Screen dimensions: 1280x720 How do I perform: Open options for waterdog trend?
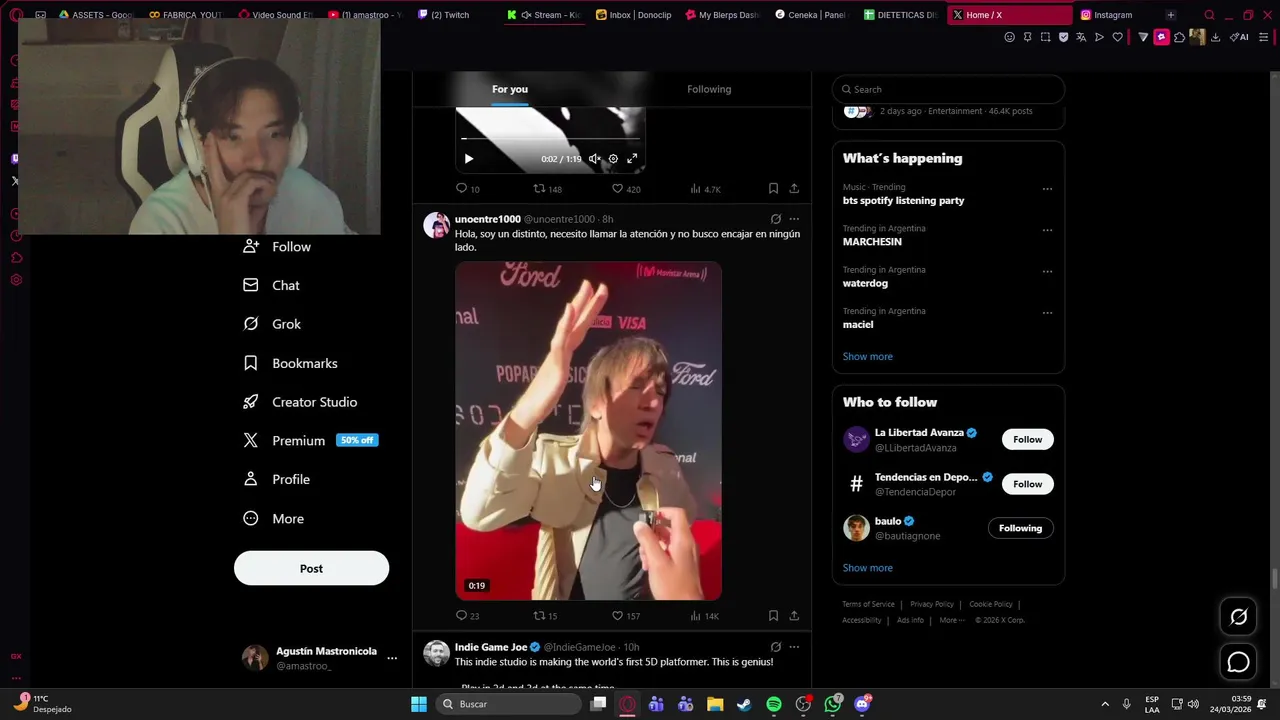(x=1047, y=271)
